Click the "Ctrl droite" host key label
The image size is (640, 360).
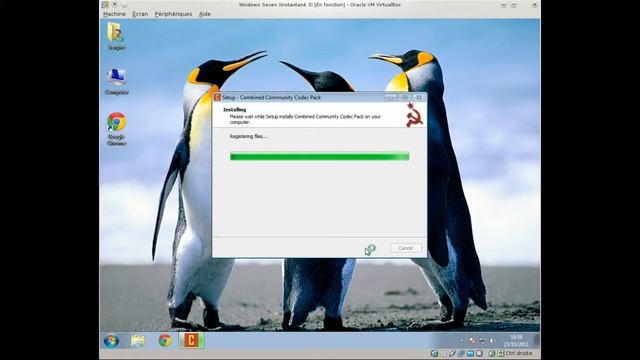pos(519,353)
